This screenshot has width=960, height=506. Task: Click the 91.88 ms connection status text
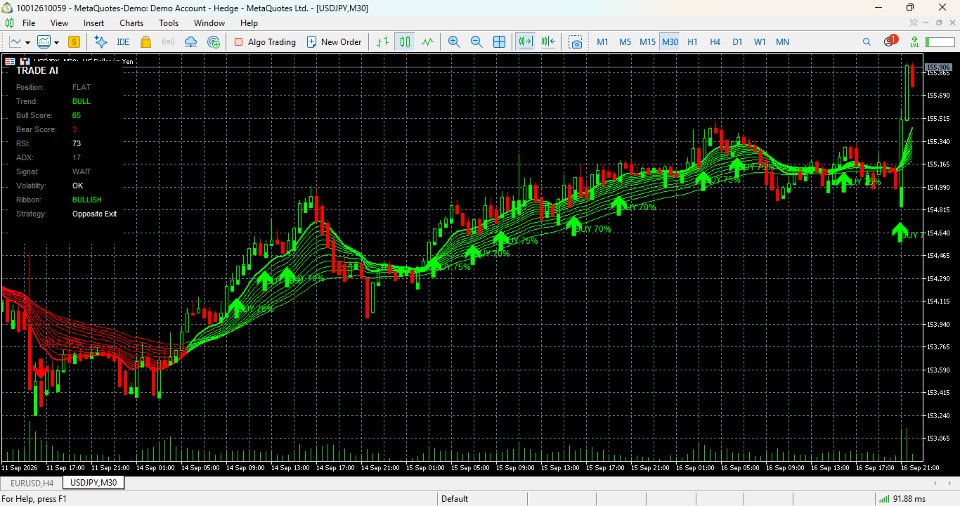click(x=909, y=499)
